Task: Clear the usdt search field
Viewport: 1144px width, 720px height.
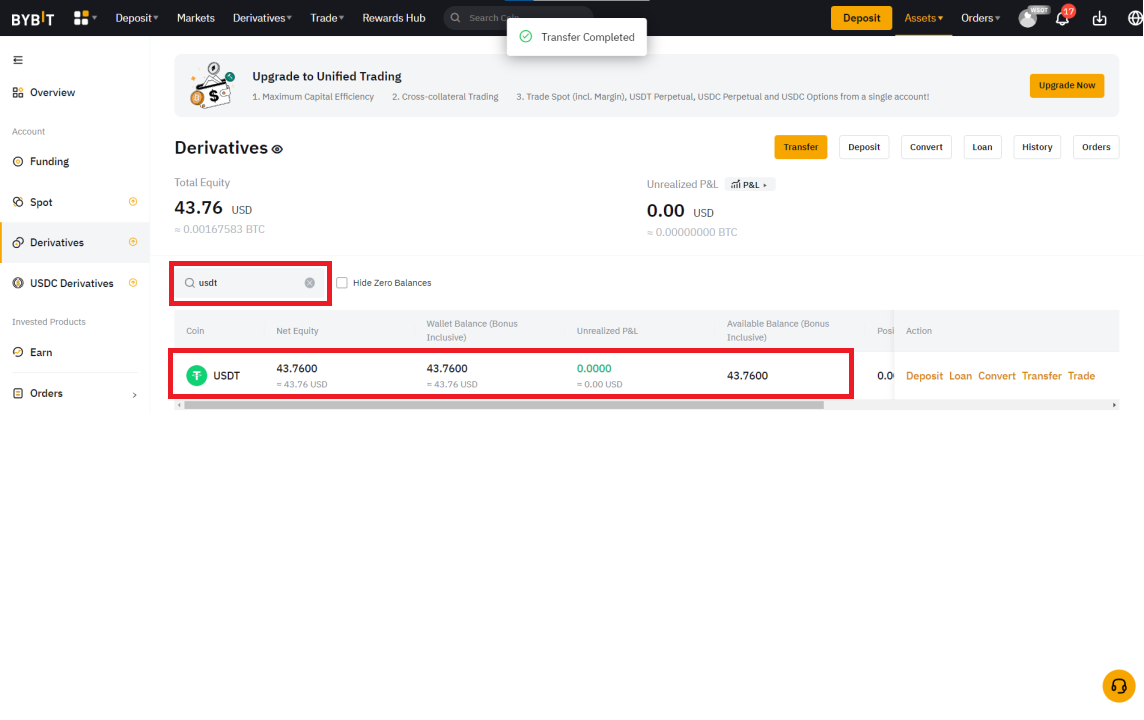Action: tap(309, 283)
